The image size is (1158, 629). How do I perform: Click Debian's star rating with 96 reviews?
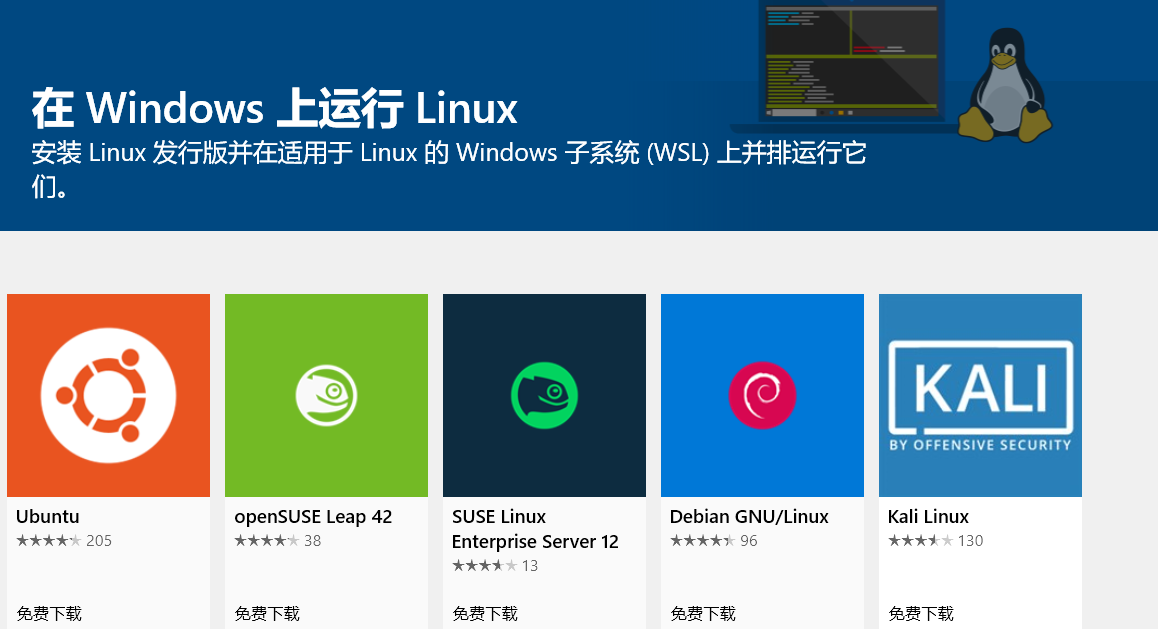[x=713, y=541]
